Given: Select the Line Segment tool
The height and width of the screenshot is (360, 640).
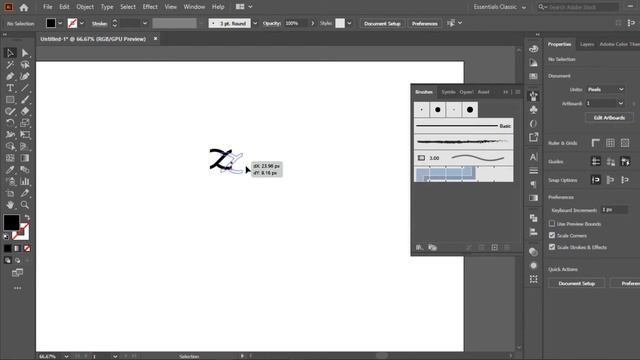Looking at the screenshot, I should (25, 88).
